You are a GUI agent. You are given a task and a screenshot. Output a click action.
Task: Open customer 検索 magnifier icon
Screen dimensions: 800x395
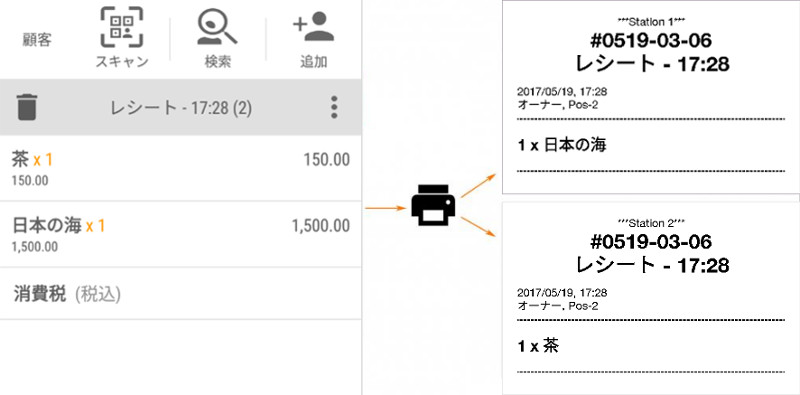217,27
